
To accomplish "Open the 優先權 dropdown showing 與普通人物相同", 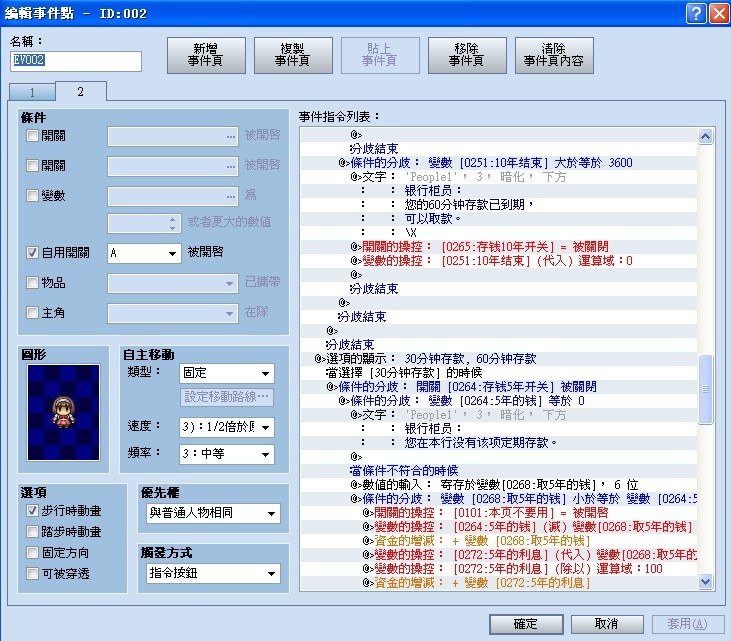I will [x=213, y=513].
